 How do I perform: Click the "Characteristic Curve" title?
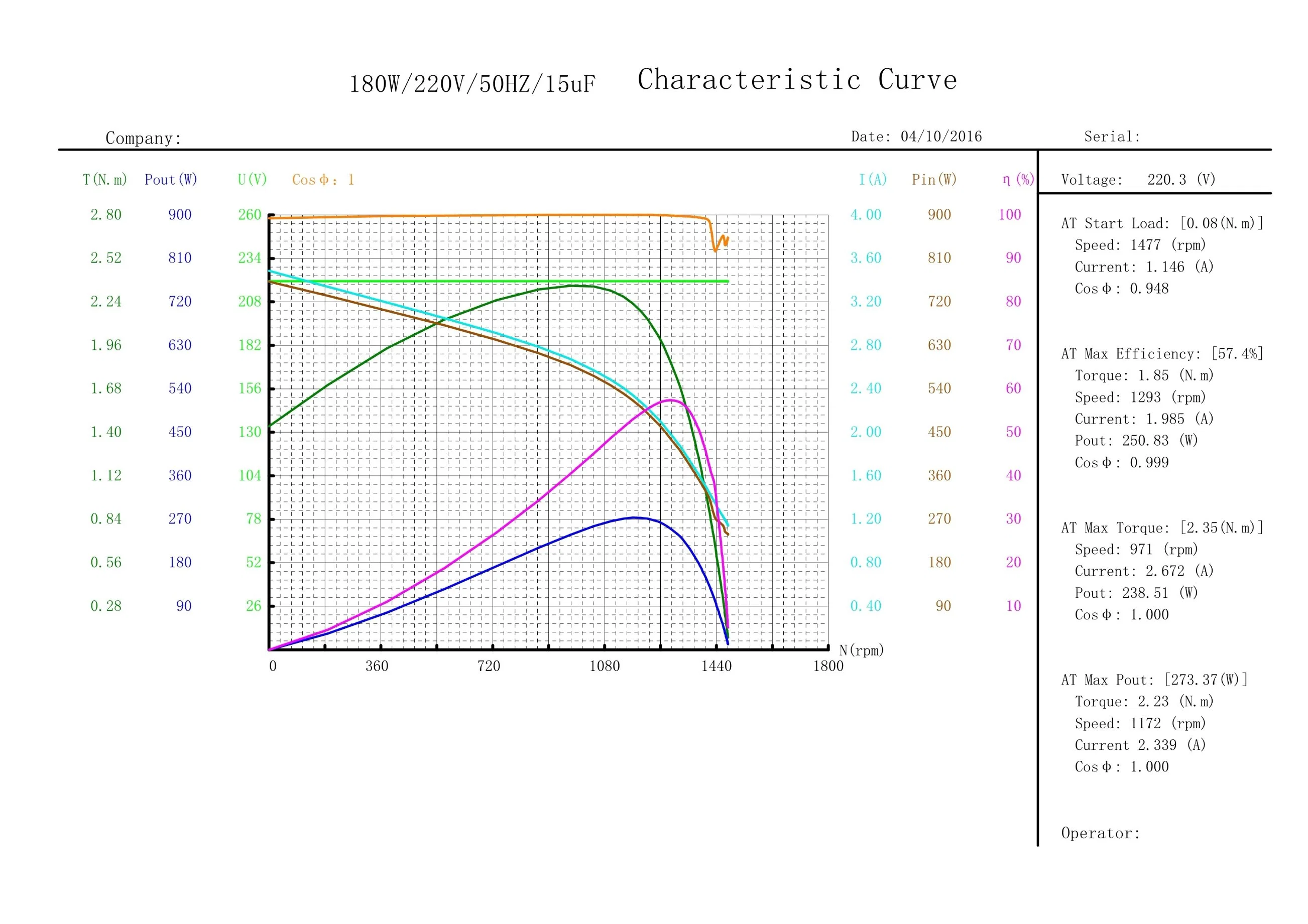tap(797, 80)
